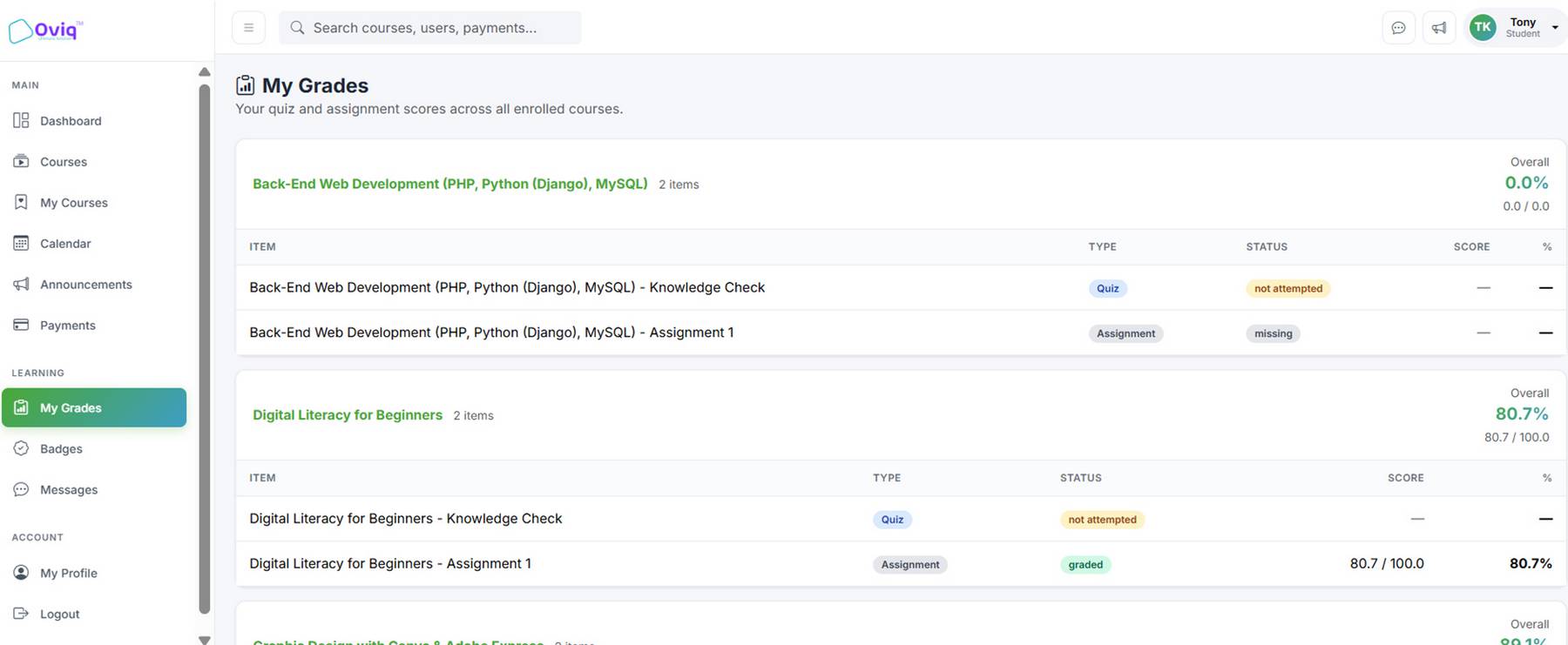Image resolution: width=1568 pixels, height=645 pixels.
Task: Click the SCORE column header in Back-End table
Action: 1471,247
